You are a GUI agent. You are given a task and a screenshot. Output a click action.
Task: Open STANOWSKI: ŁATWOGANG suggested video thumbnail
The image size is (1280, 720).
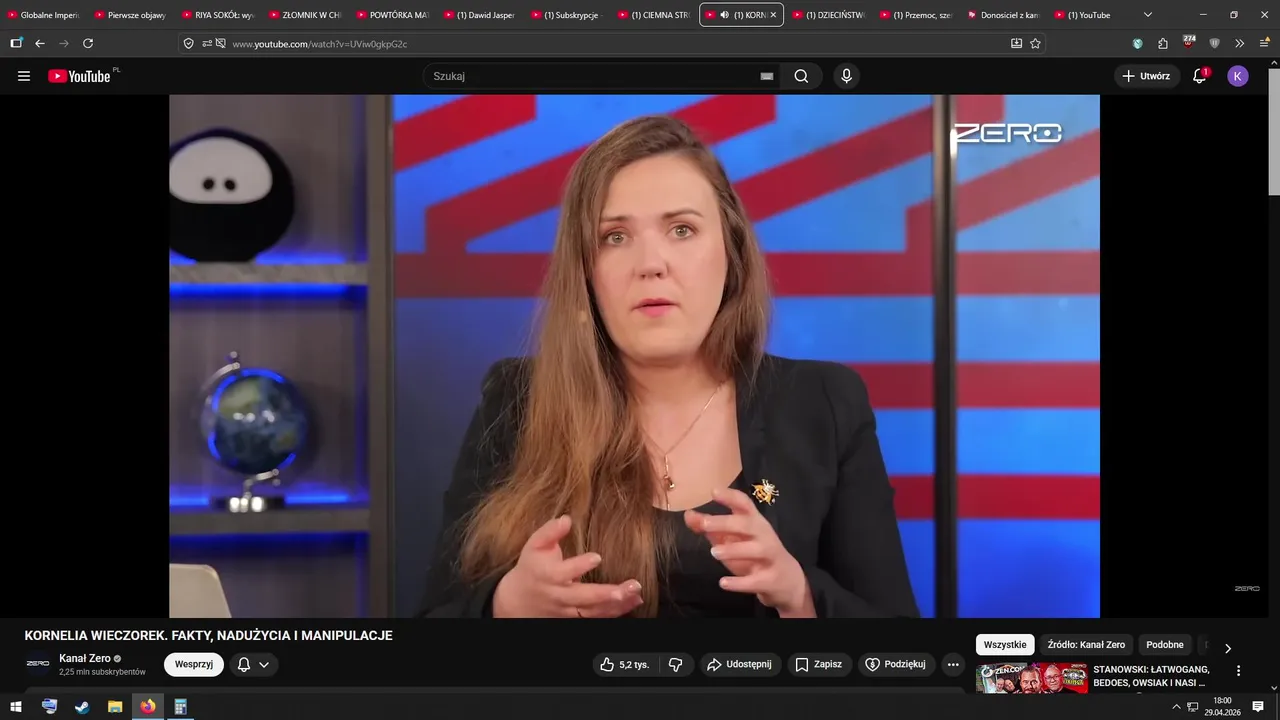tap(1031, 677)
